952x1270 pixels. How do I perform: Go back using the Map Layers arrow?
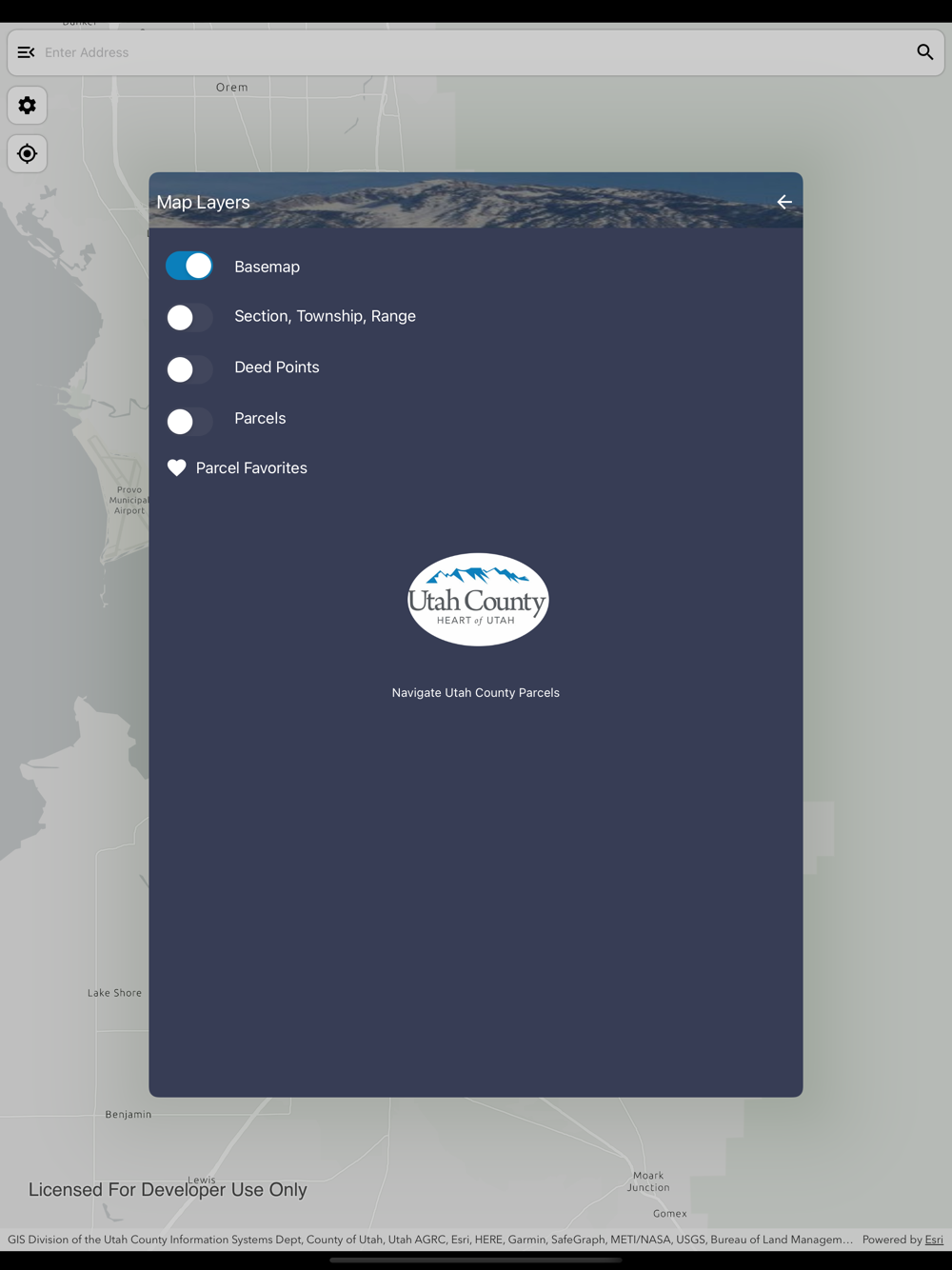pos(784,202)
